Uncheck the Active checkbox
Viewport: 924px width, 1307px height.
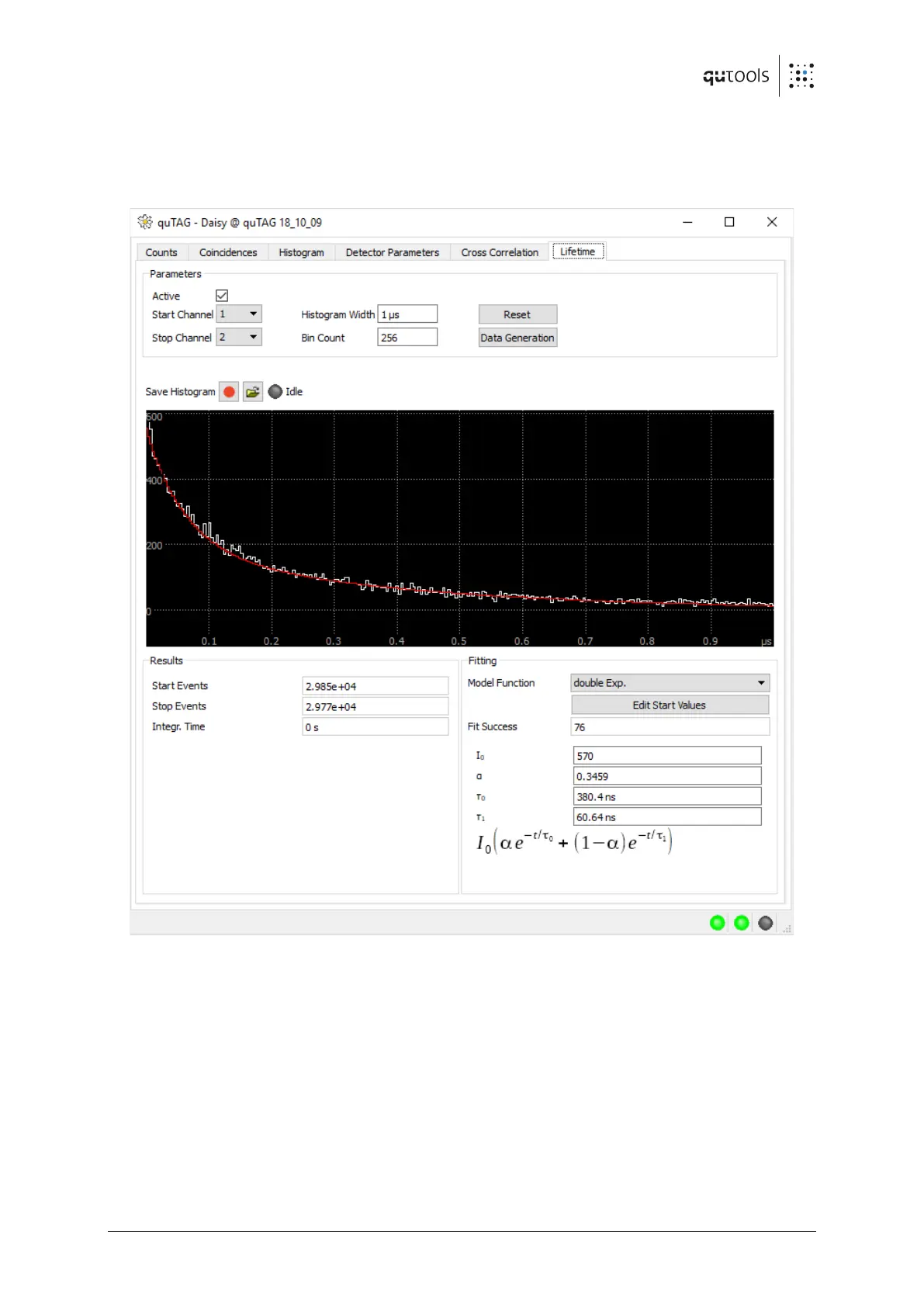point(222,296)
